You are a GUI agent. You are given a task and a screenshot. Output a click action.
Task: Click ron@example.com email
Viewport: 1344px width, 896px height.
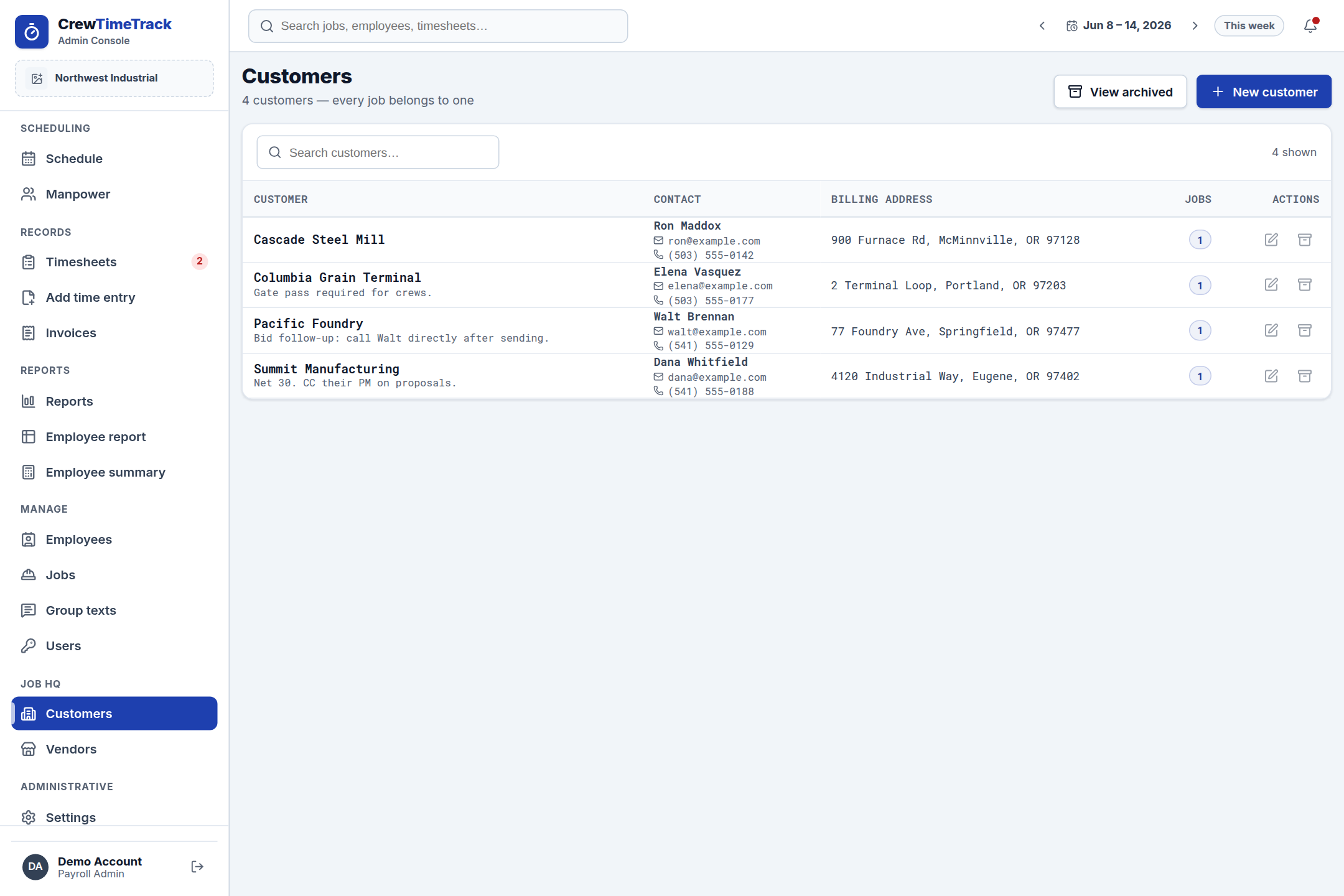coord(714,241)
